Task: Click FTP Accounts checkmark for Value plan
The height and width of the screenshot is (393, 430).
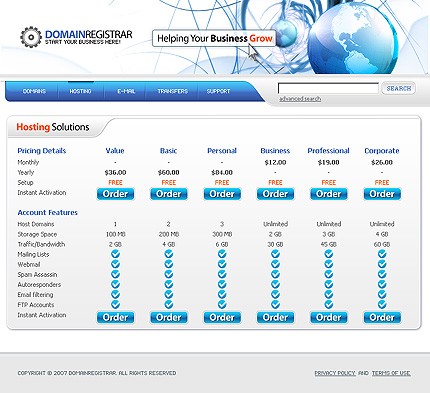Action: tap(115, 304)
